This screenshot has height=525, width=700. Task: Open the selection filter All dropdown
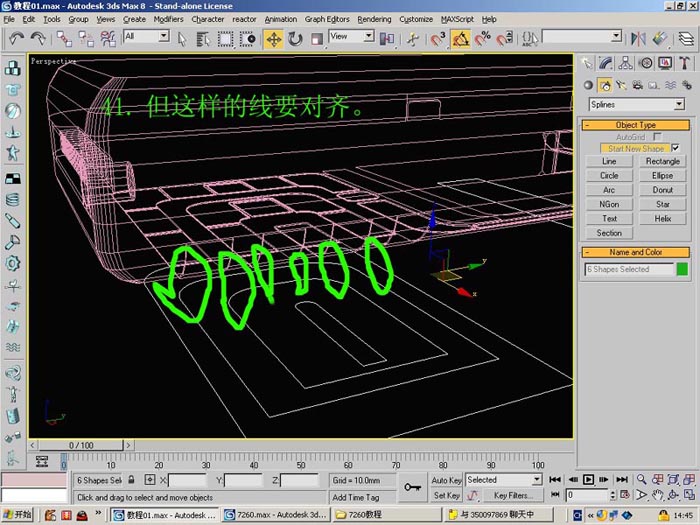click(x=146, y=37)
